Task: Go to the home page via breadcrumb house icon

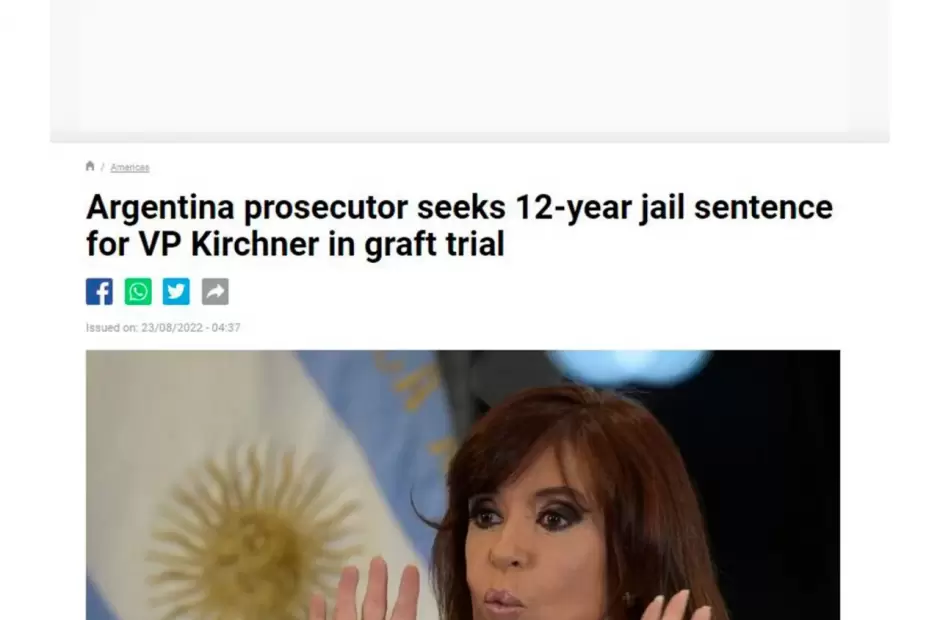Action: click(90, 166)
